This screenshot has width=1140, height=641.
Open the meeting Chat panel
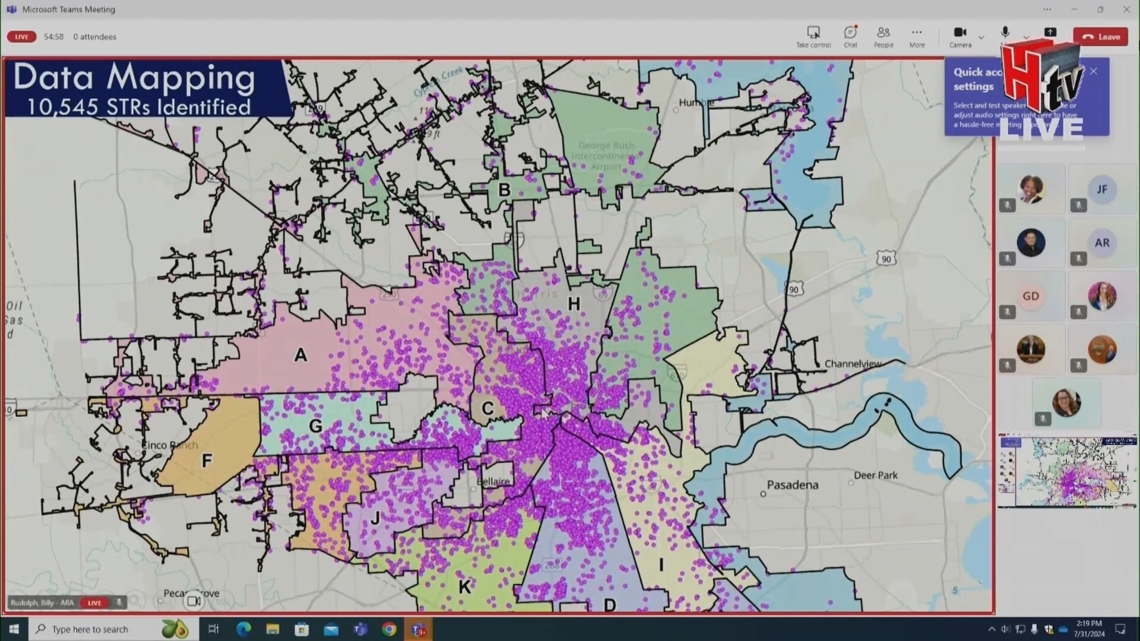pyautogui.click(x=850, y=36)
